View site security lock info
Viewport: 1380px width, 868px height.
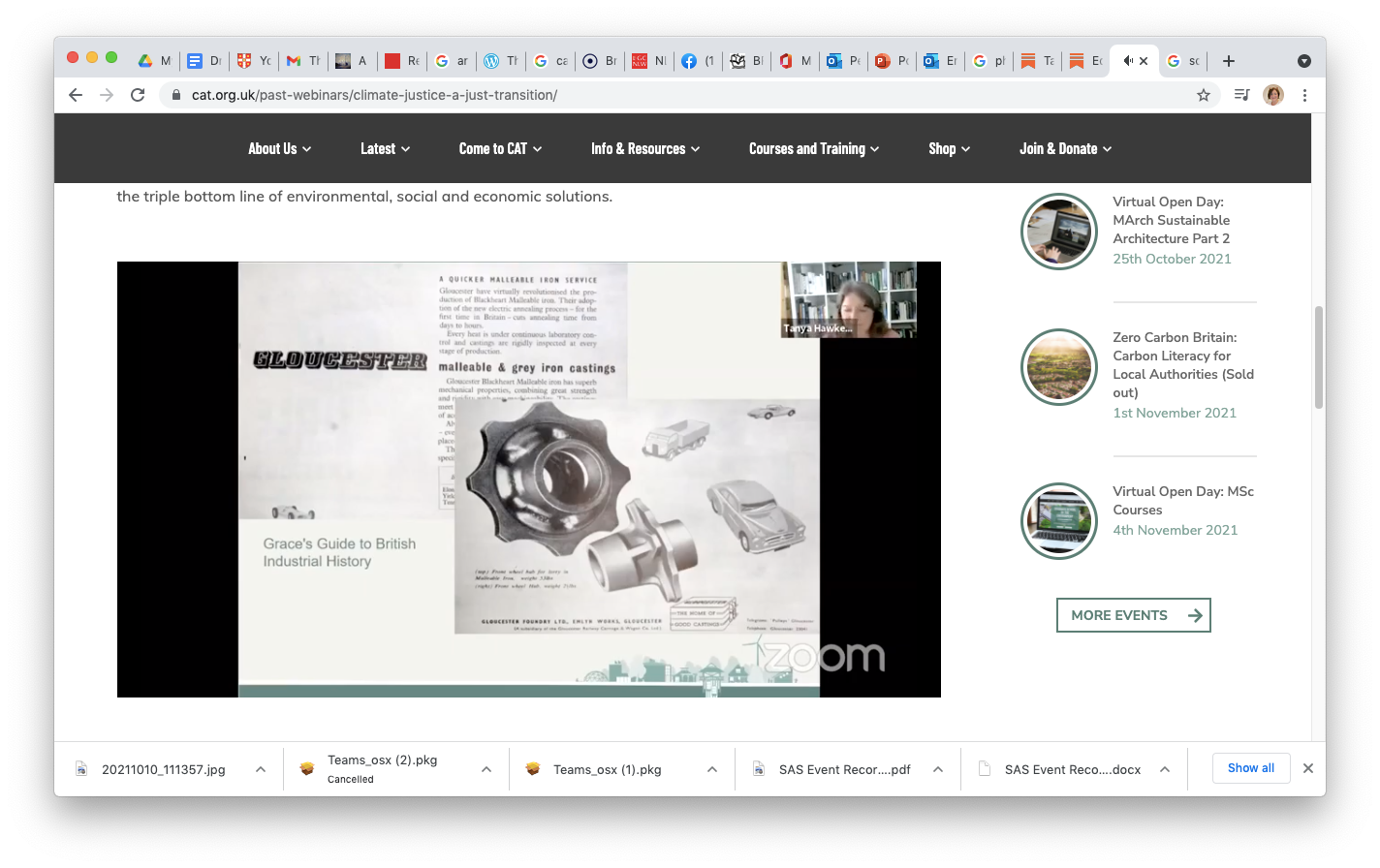pyautogui.click(x=175, y=95)
